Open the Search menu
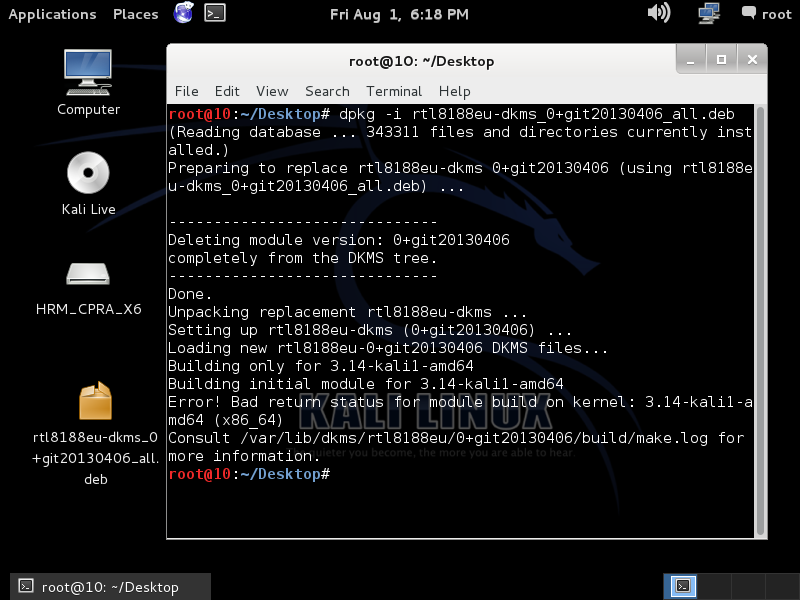The height and width of the screenshot is (600, 800). coord(327,91)
